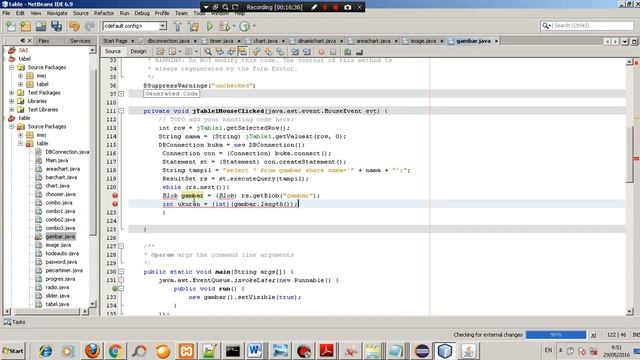The image size is (640, 360).
Task: Select the Source view button
Action: coord(113,51)
